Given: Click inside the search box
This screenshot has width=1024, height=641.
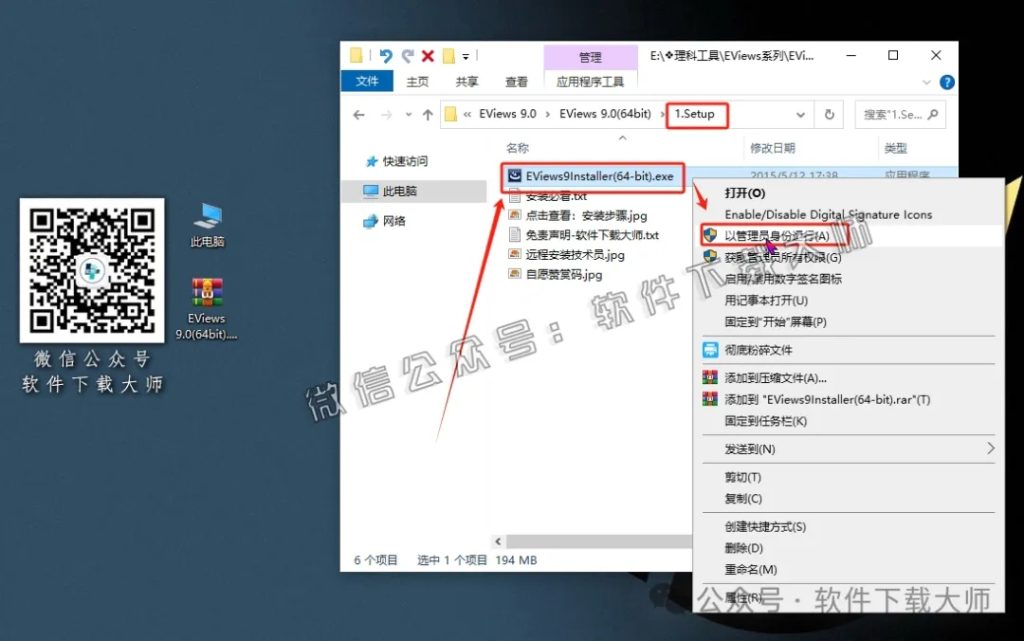Looking at the screenshot, I should [898, 115].
